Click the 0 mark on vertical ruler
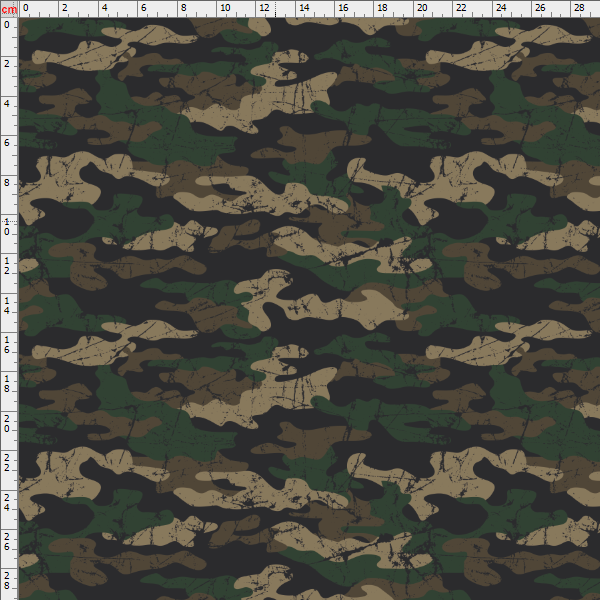 (x=7, y=25)
